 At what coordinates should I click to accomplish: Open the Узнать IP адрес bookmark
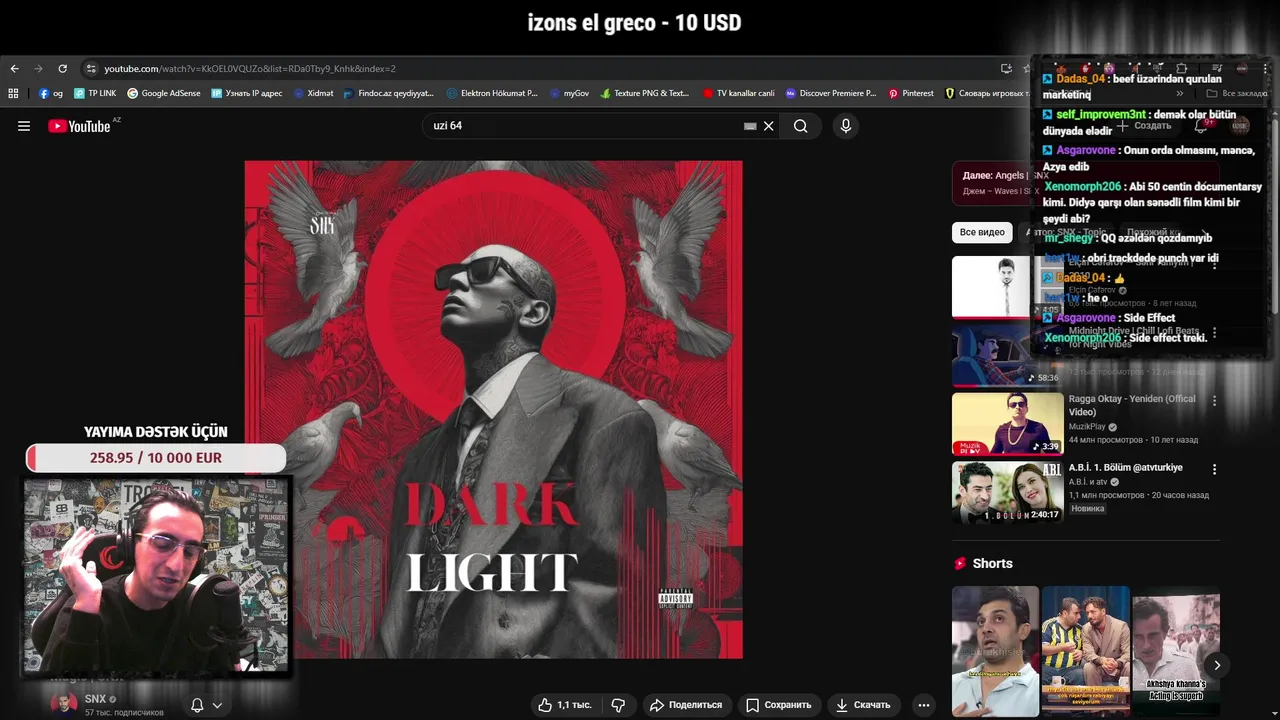pos(247,93)
